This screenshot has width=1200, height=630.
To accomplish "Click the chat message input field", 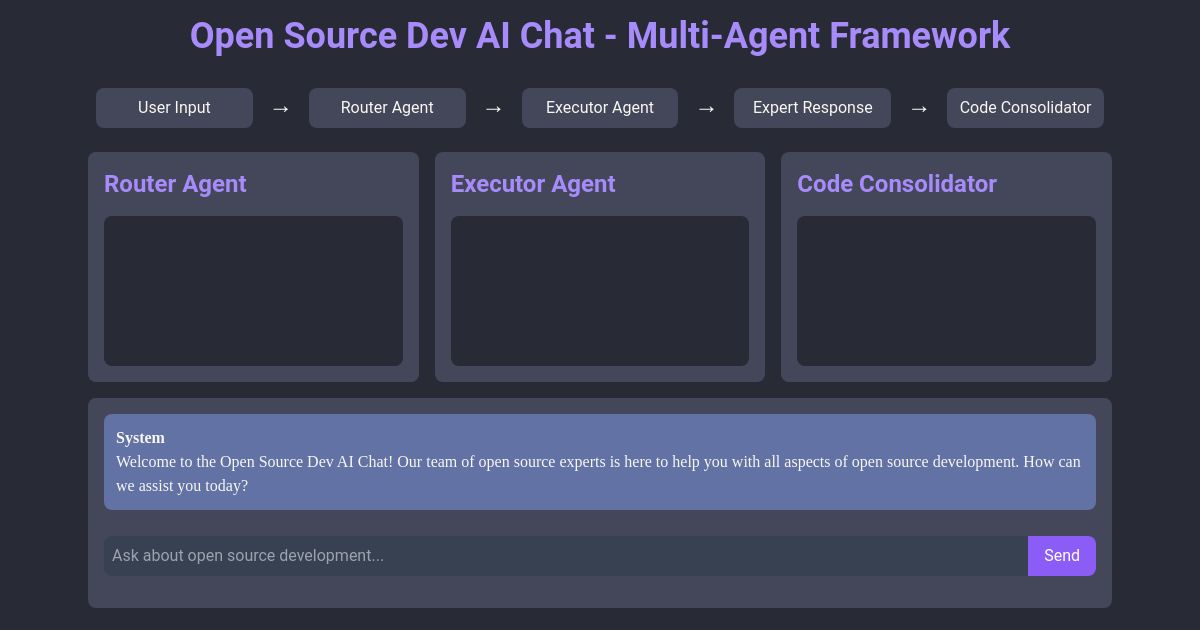I will click(x=566, y=556).
